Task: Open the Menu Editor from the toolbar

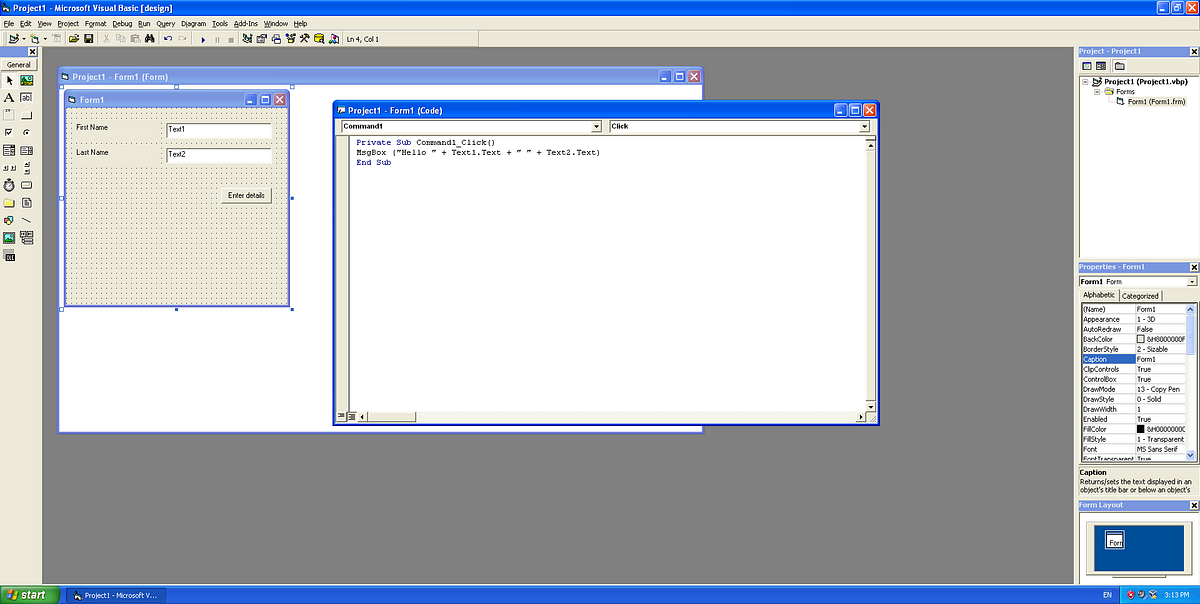Action: click(57, 38)
